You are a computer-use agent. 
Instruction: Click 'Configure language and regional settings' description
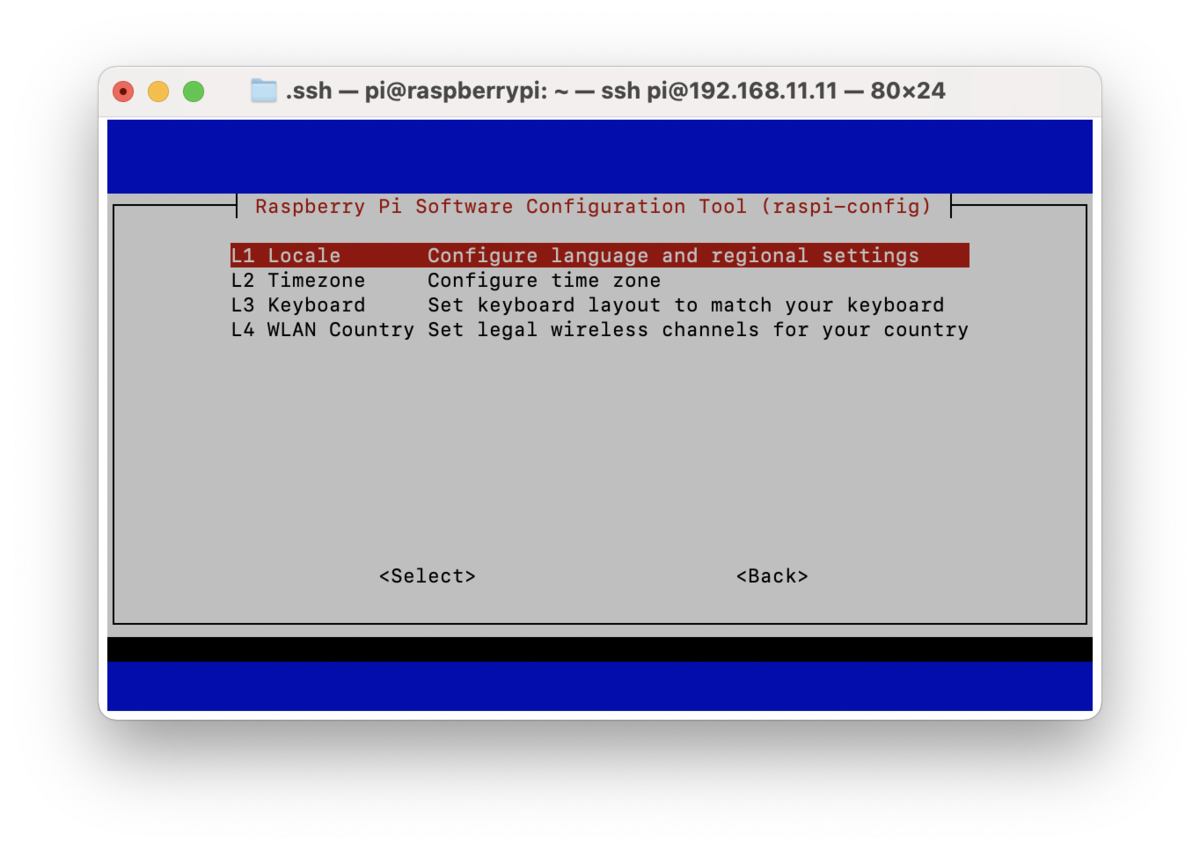pyautogui.click(x=673, y=255)
